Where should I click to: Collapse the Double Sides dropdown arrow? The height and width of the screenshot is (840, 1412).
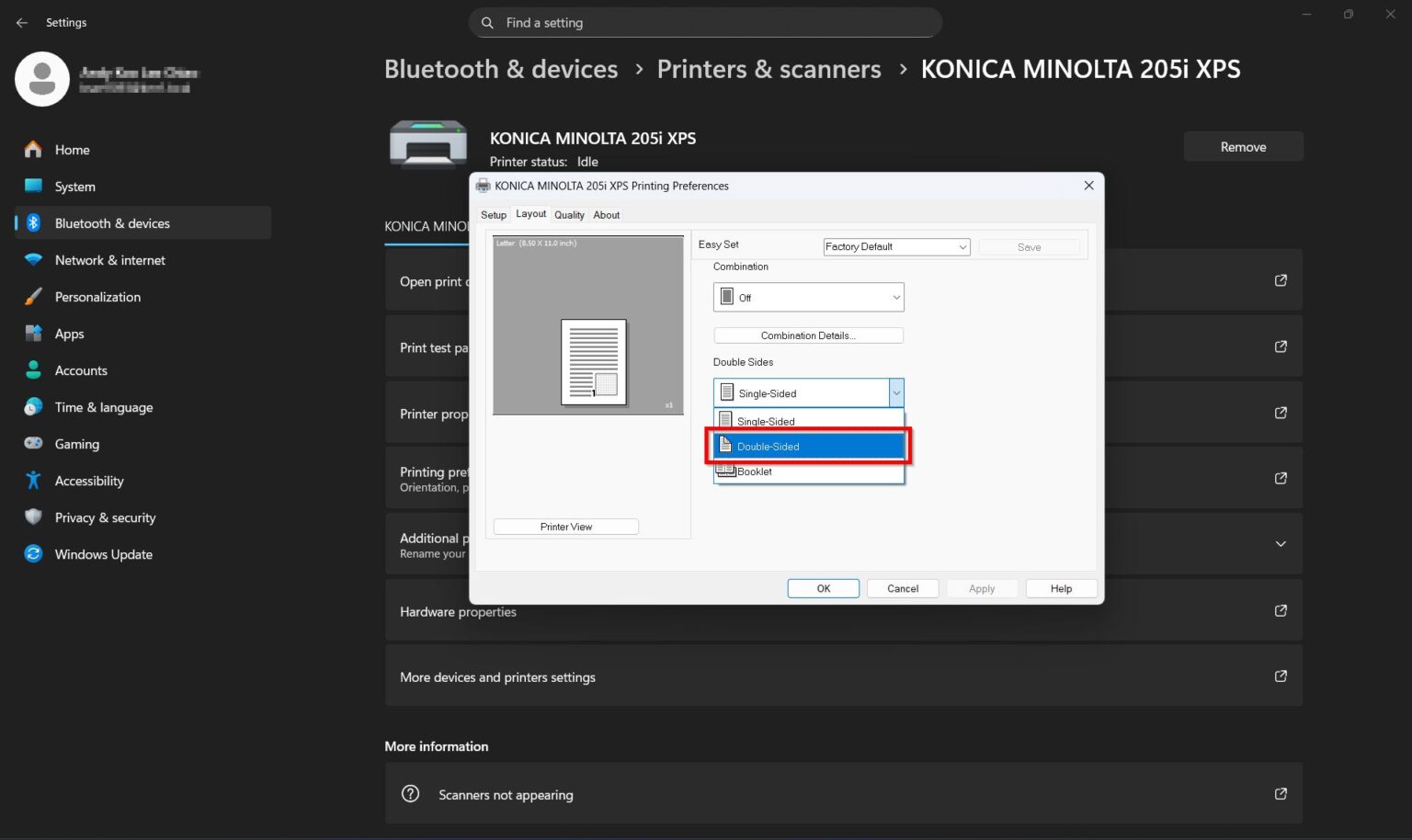click(896, 392)
